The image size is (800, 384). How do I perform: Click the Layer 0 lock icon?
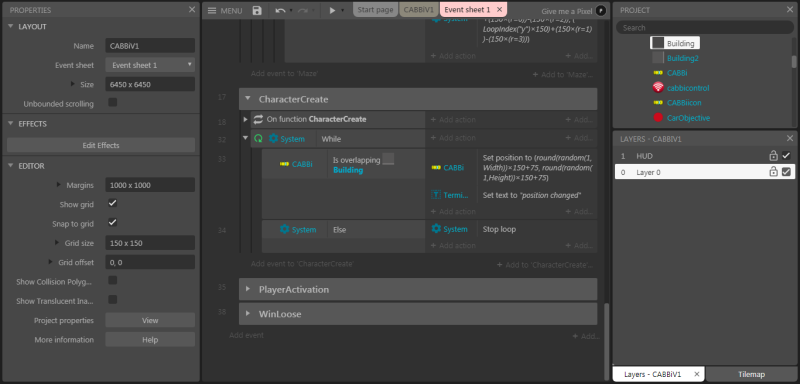[x=773, y=172]
